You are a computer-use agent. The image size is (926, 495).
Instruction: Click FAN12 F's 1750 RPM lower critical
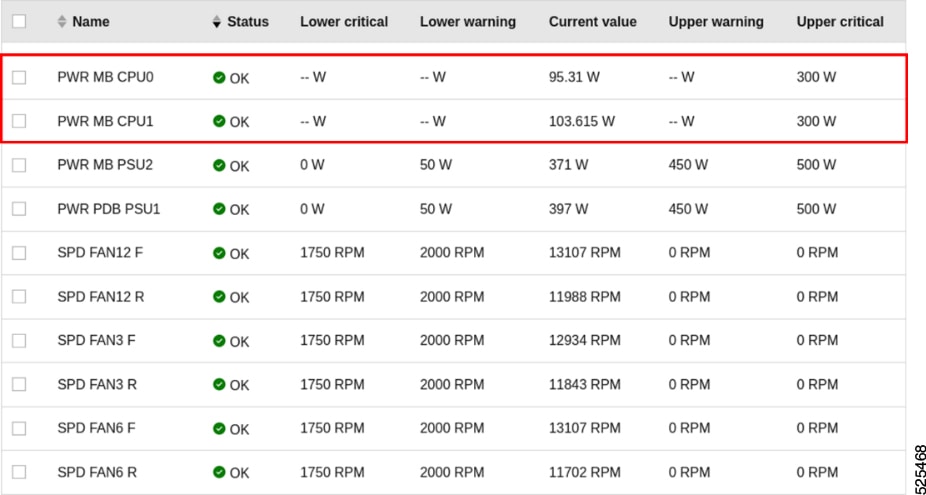[x=332, y=253]
